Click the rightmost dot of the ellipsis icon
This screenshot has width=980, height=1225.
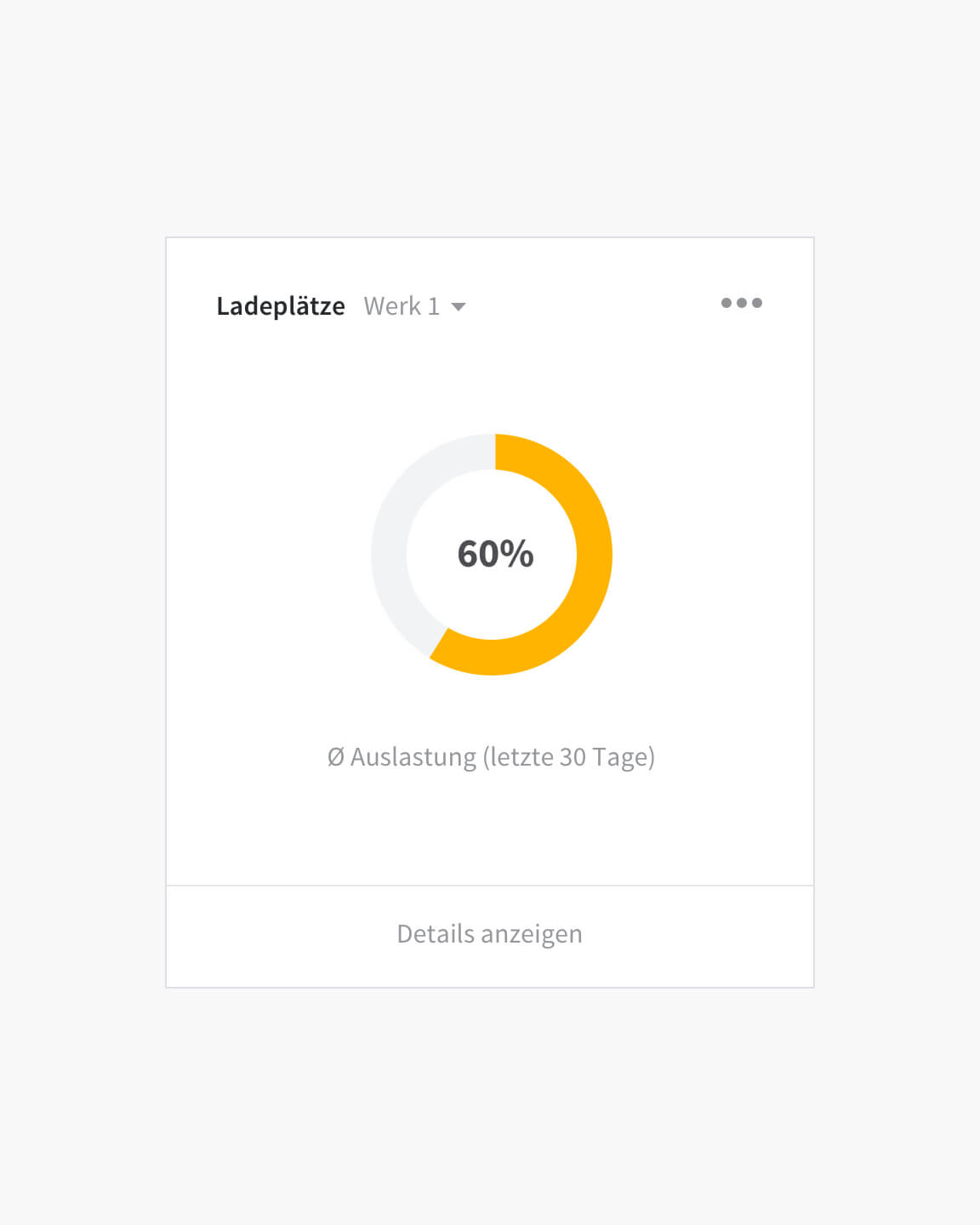757,303
